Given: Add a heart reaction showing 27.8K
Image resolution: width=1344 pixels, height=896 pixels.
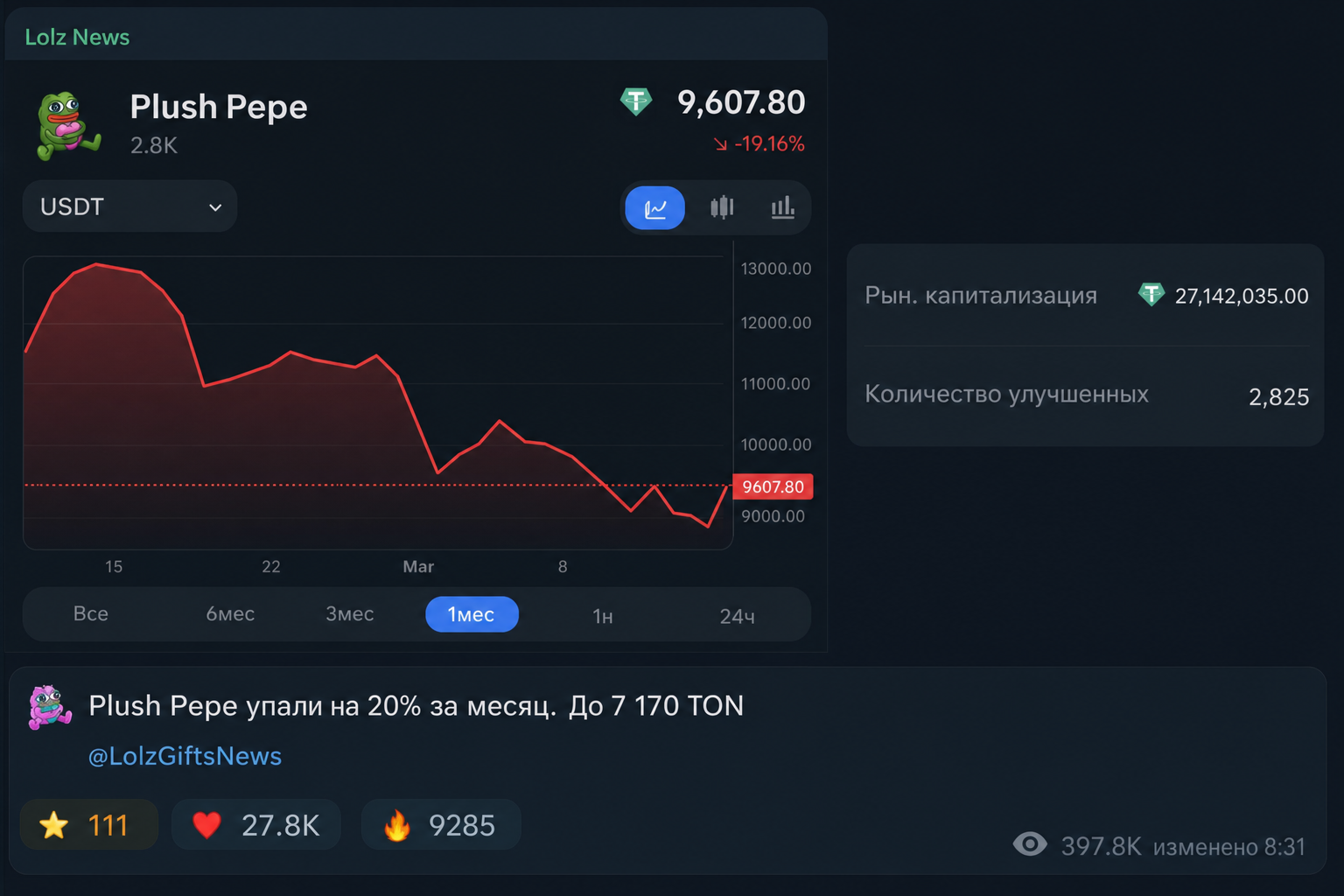Looking at the screenshot, I should [255, 825].
